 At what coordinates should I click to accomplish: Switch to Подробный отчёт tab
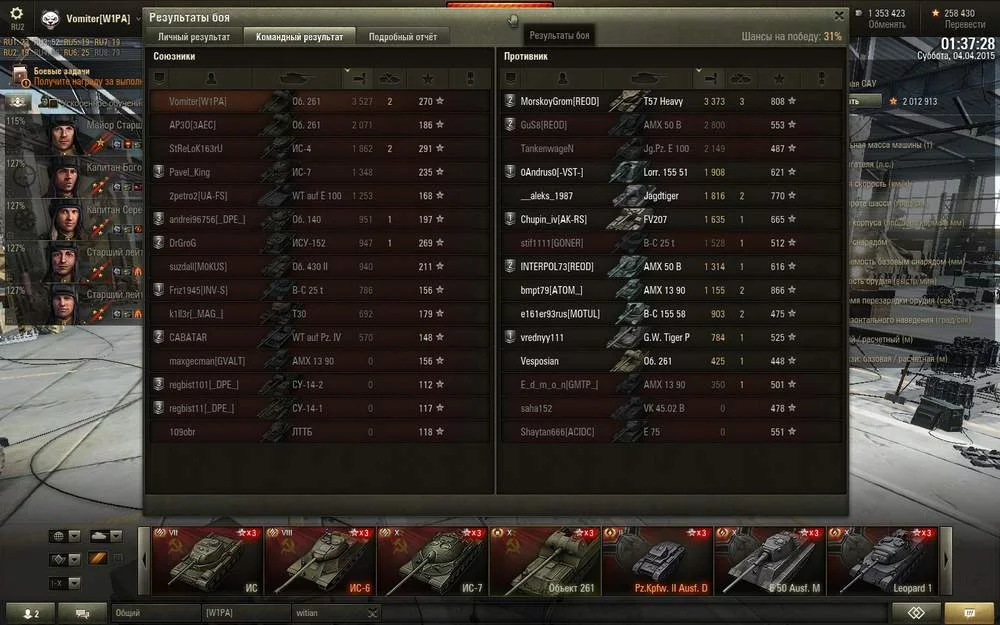(x=403, y=37)
